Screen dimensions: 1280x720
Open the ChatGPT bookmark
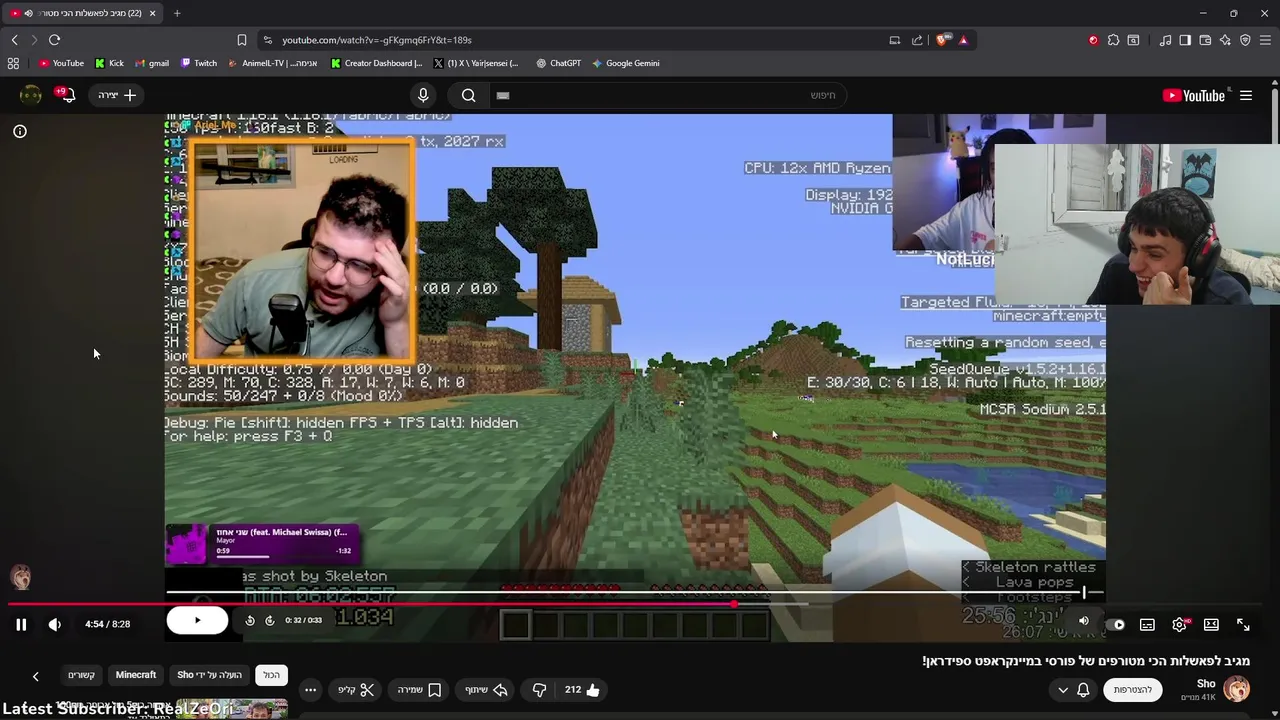pos(558,63)
